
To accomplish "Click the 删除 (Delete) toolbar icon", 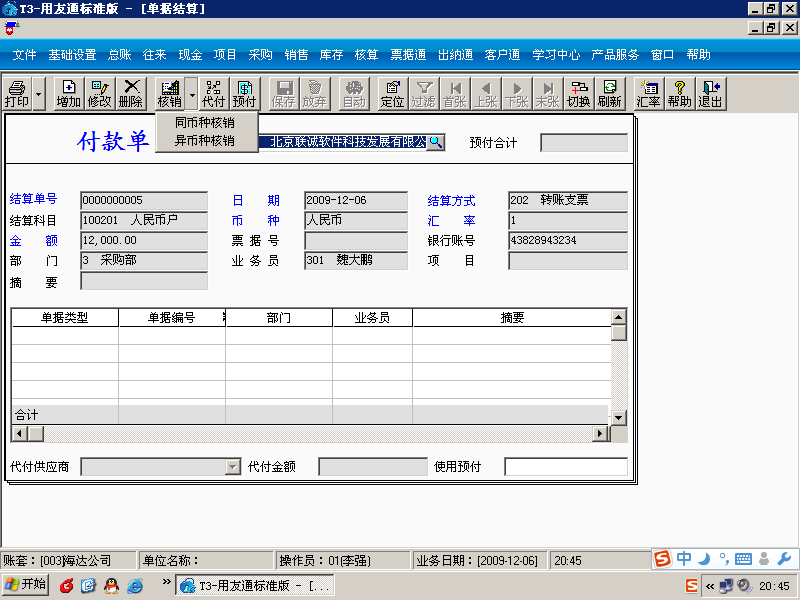I will point(131,94).
